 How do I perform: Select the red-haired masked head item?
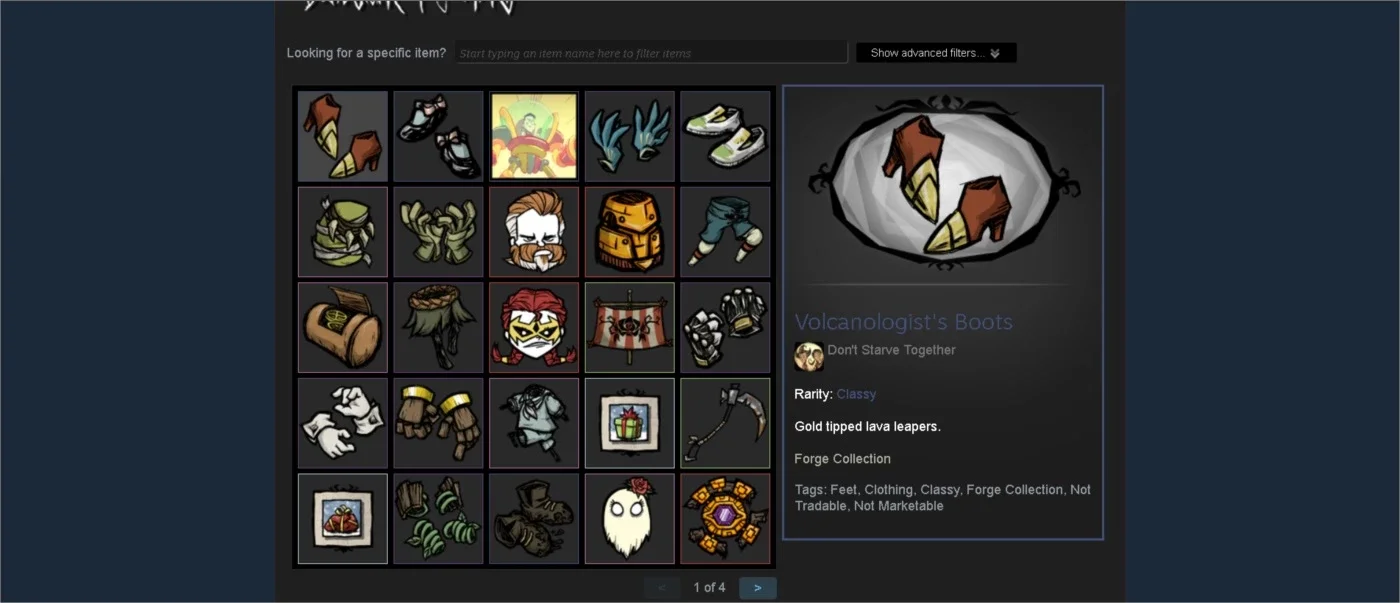click(x=534, y=327)
